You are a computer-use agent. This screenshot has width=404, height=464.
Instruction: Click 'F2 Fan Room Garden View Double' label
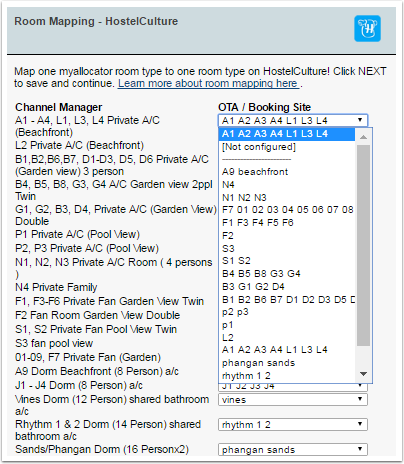click(97, 315)
